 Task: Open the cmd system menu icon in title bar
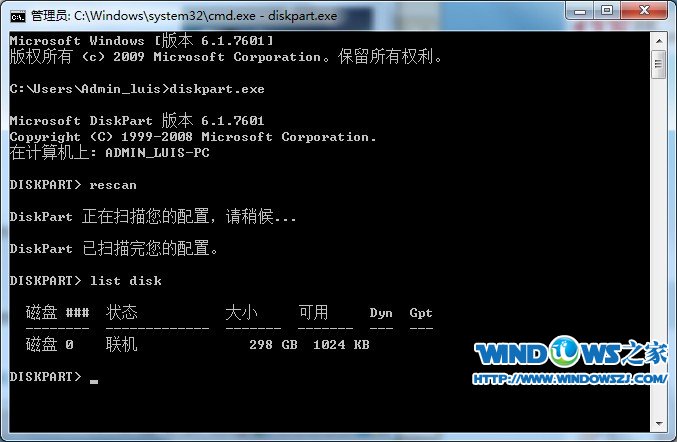point(18,16)
